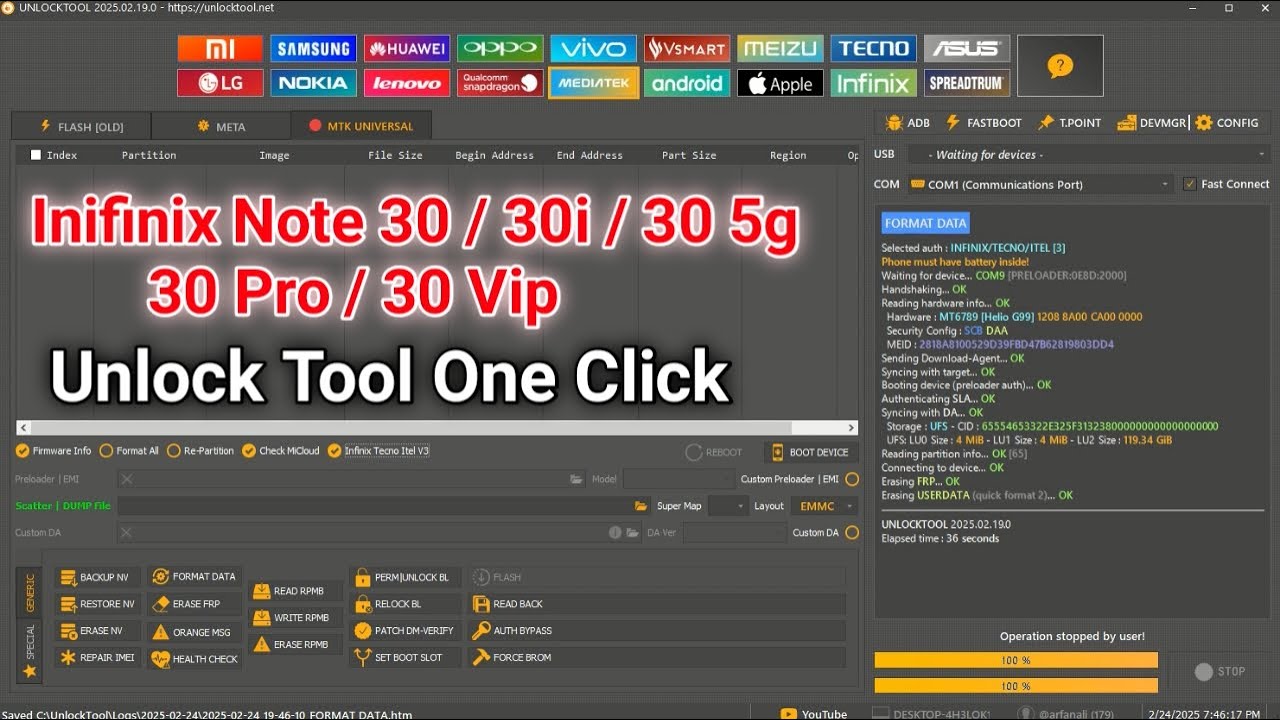Click the READ BACK button

tap(657, 604)
